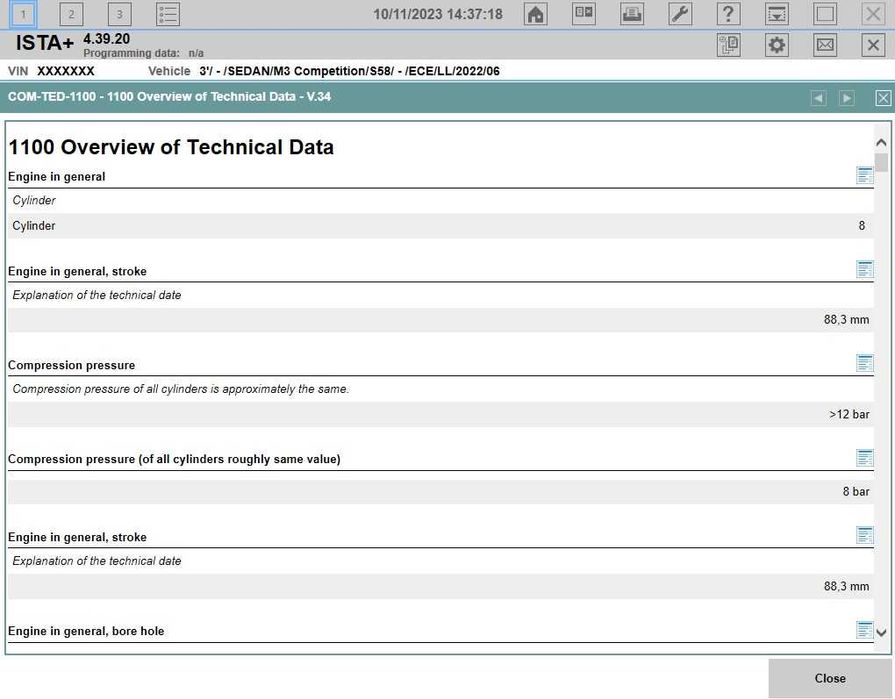Click the print icon
Viewport: 895px width, 699px height.
(x=632, y=14)
